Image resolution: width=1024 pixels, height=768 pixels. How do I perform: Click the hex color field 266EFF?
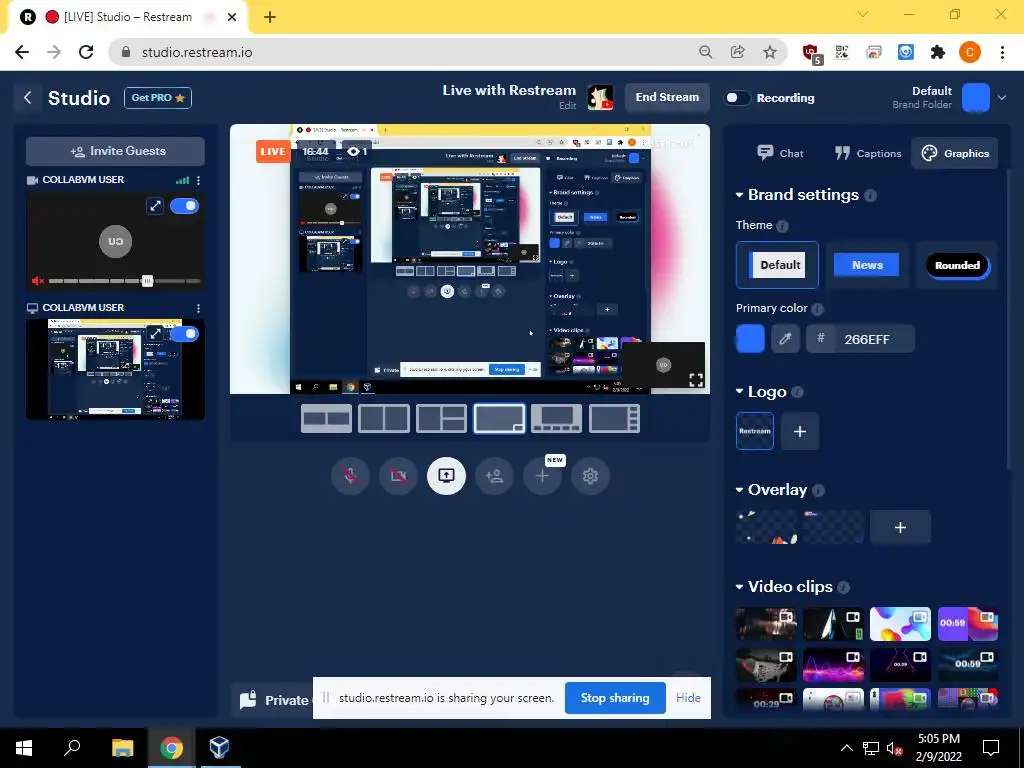point(861,339)
